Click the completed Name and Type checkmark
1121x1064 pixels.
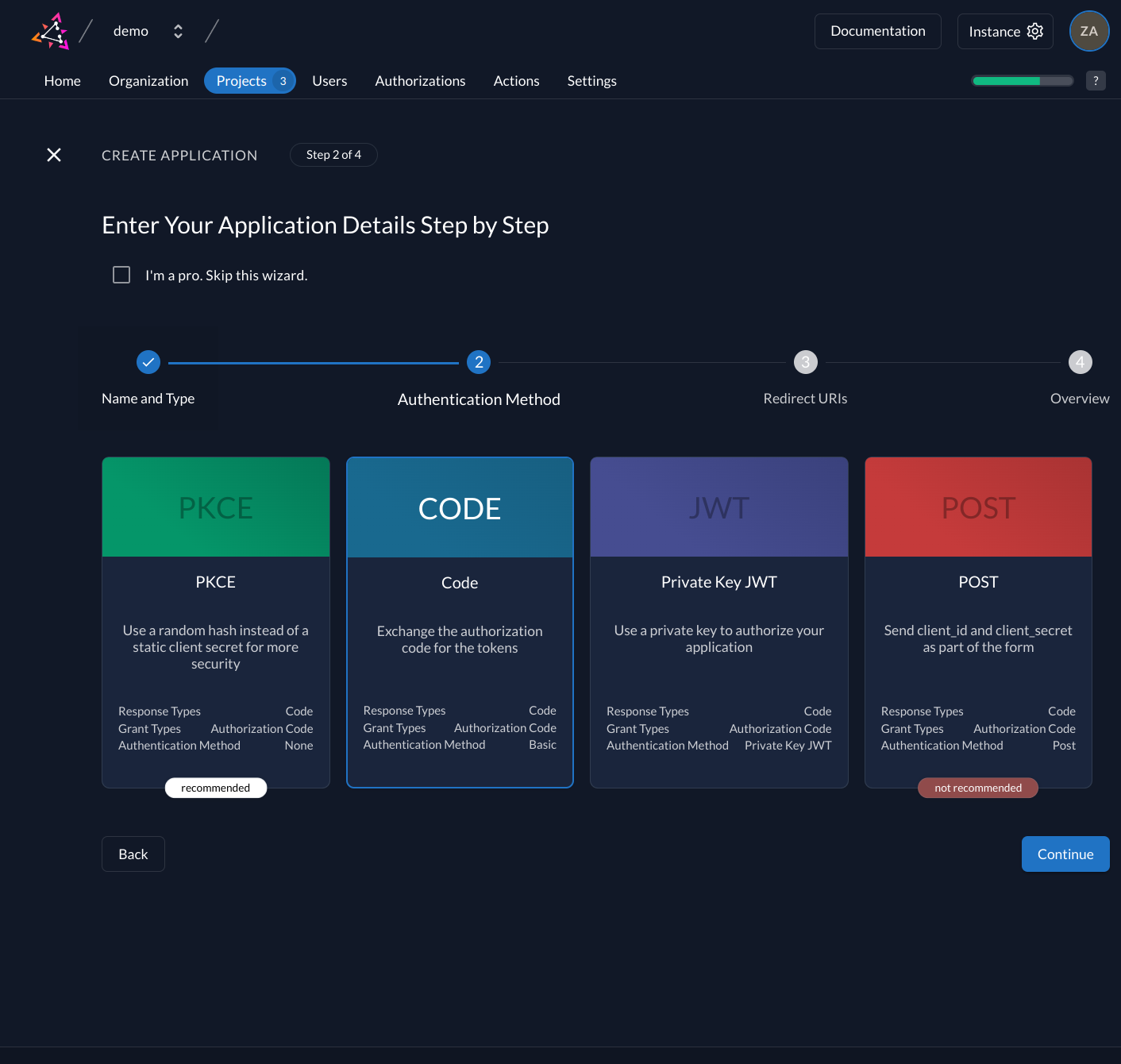coord(148,362)
